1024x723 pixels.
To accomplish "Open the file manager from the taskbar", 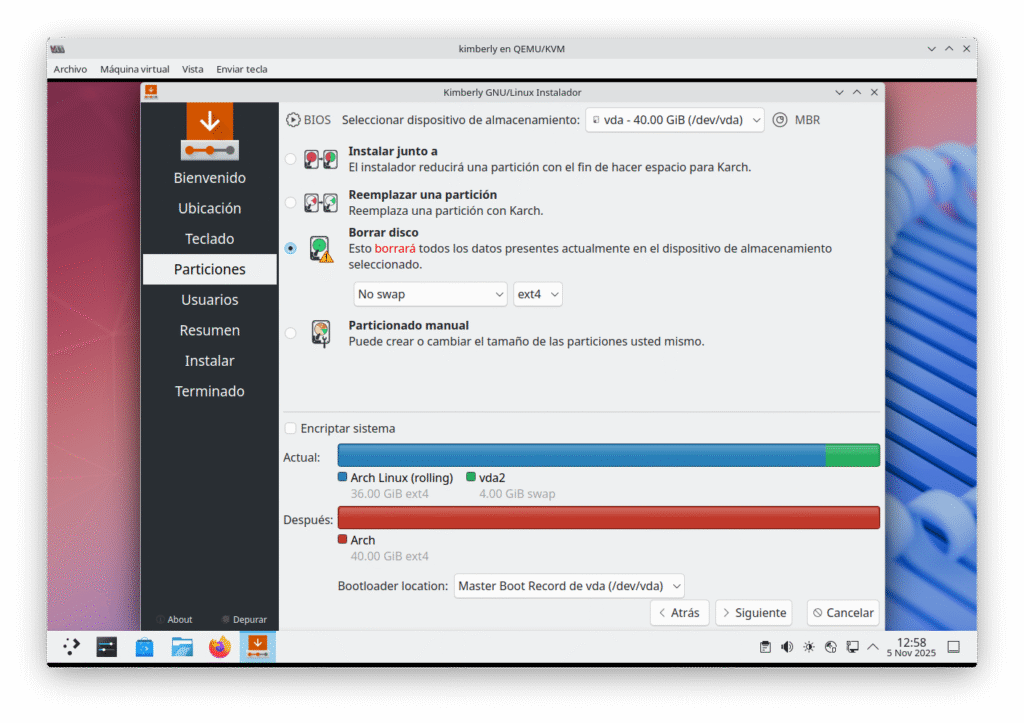I will tap(182, 647).
